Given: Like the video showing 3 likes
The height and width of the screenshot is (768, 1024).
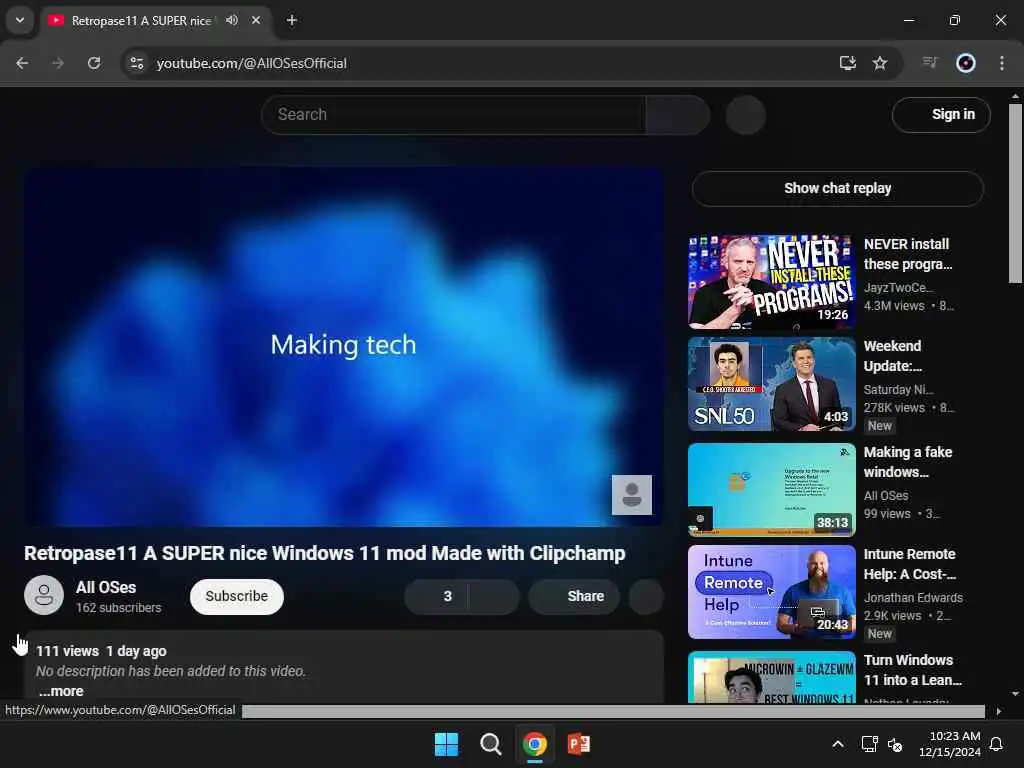Looking at the screenshot, I should [436, 596].
